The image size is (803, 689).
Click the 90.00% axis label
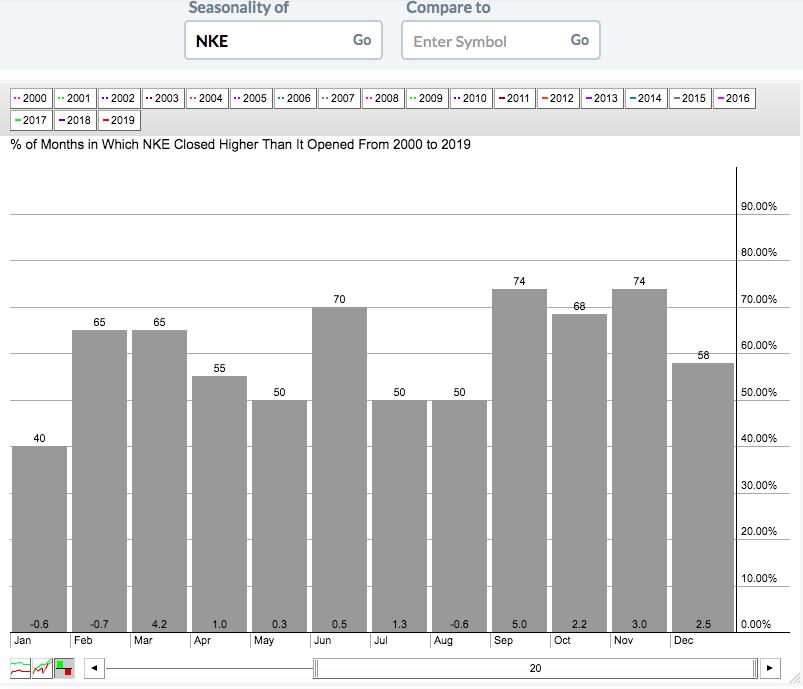(x=758, y=206)
